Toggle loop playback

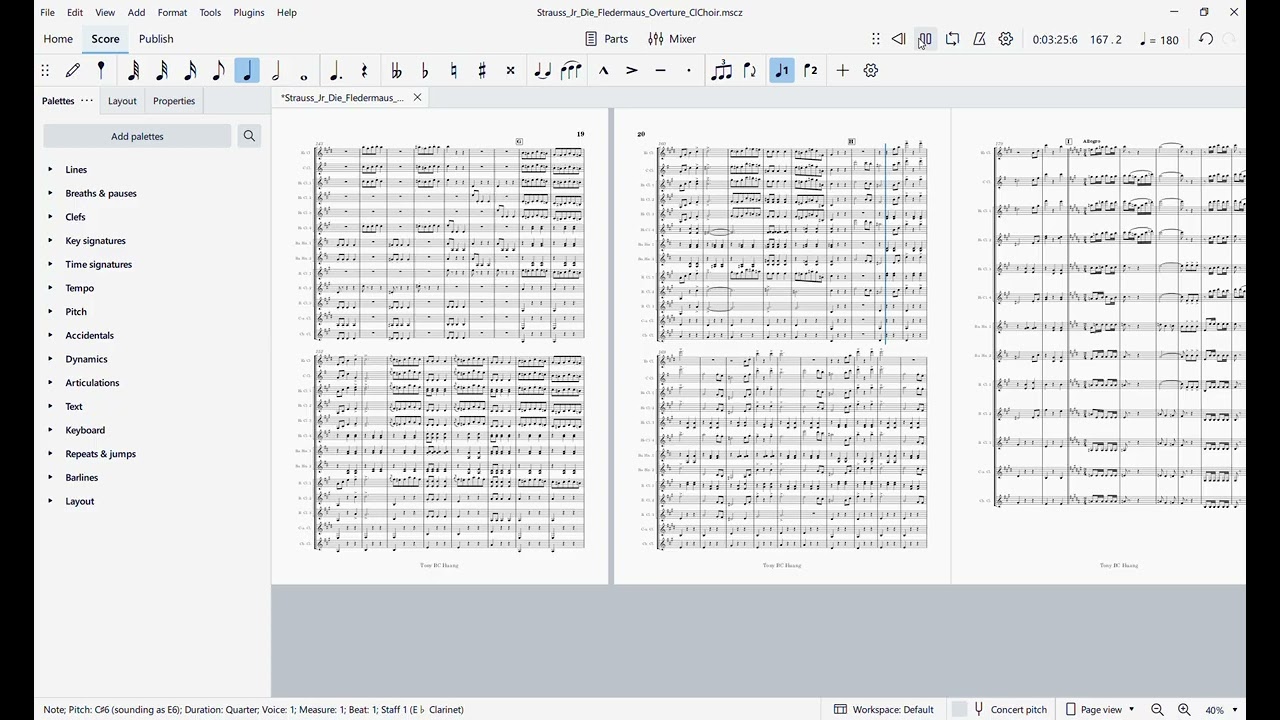pyautogui.click(x=953, y=40)
